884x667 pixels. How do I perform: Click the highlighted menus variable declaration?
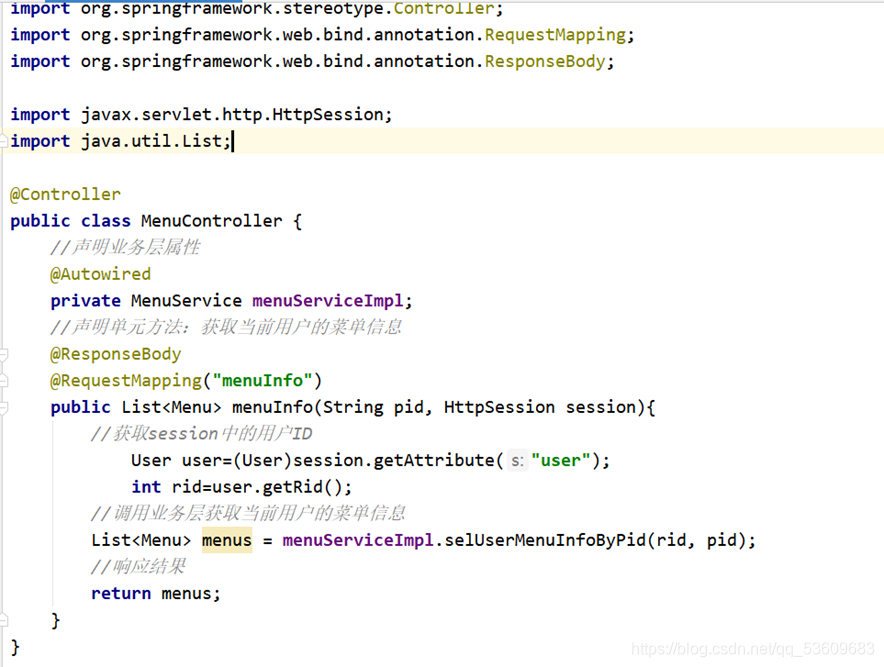227,540
